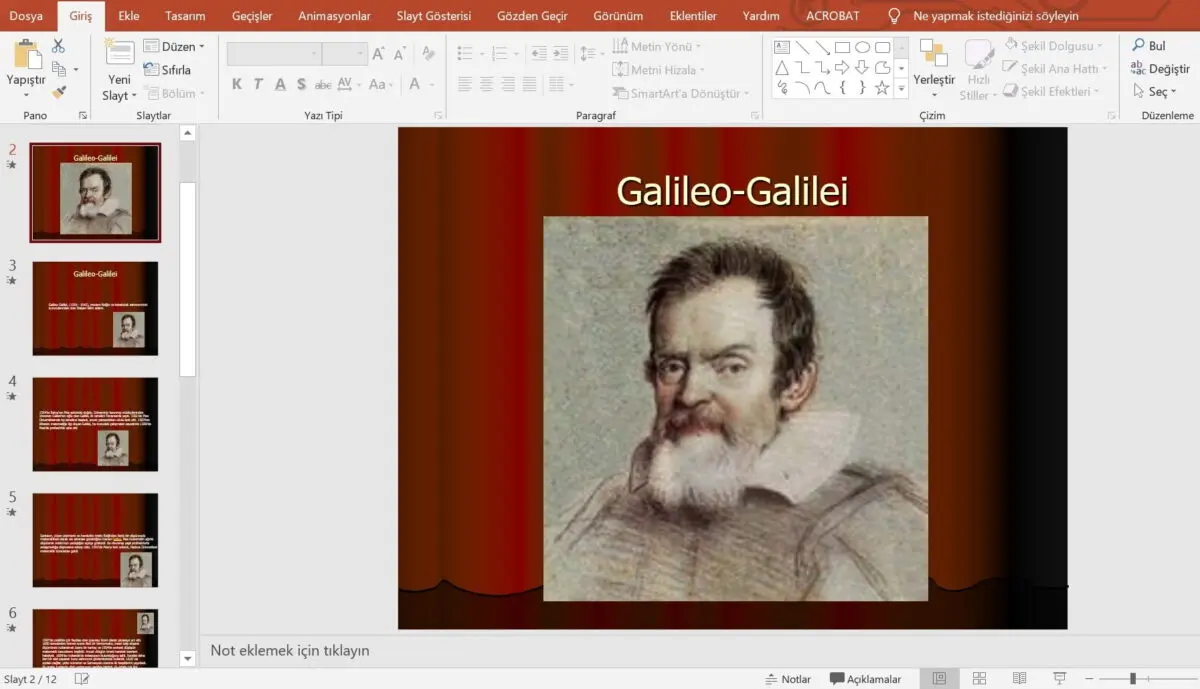Expand the shapes gallery More arrow
1200x689 pixels.
(901, 89)
